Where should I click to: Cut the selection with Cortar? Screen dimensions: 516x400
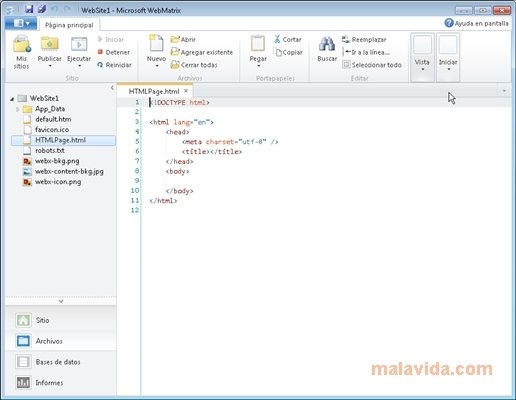288,39
